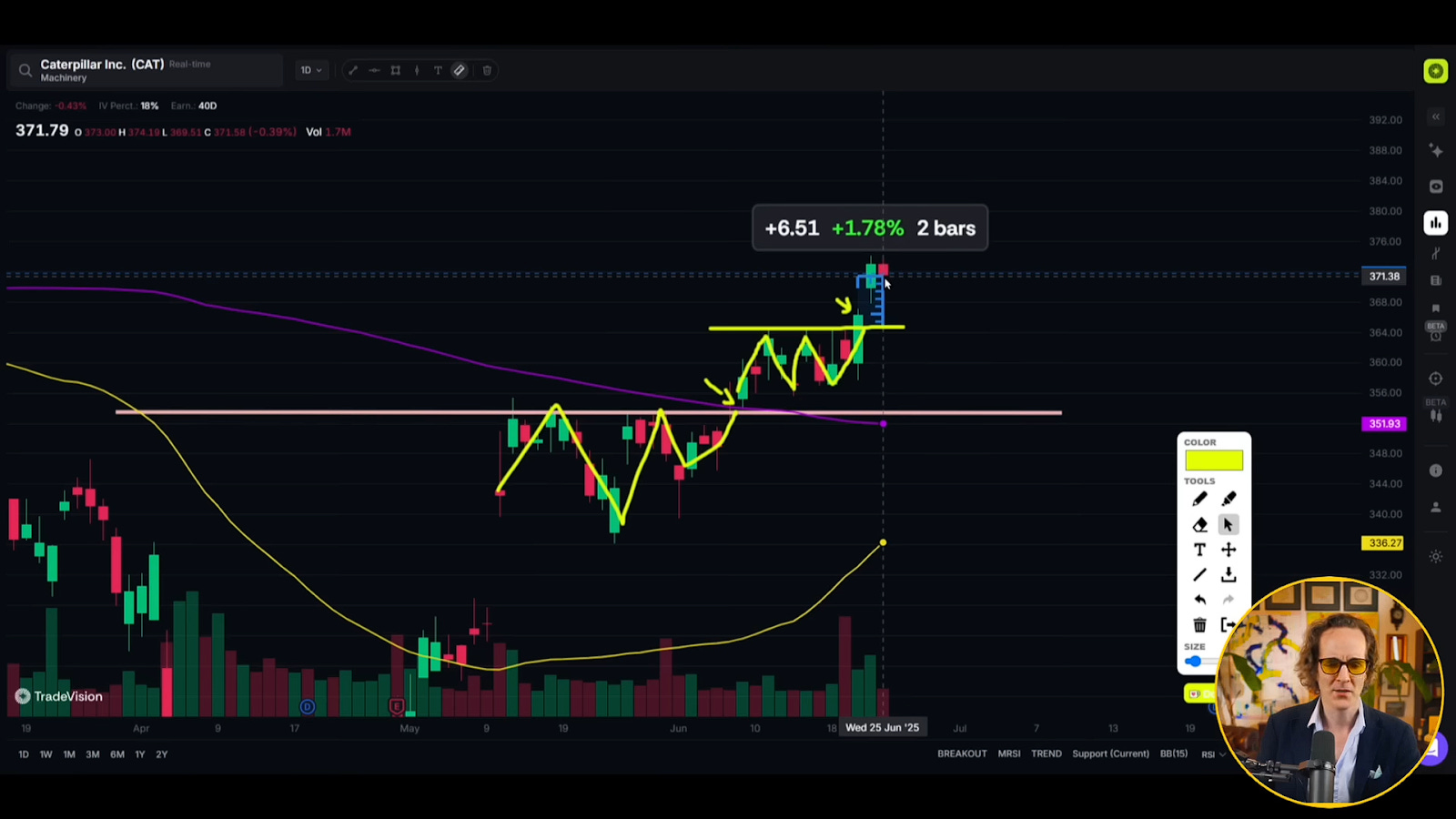Click the yellow 336.27 price label on the axis
Viewport: 1456px width, 819px height.
point(1384,543)
